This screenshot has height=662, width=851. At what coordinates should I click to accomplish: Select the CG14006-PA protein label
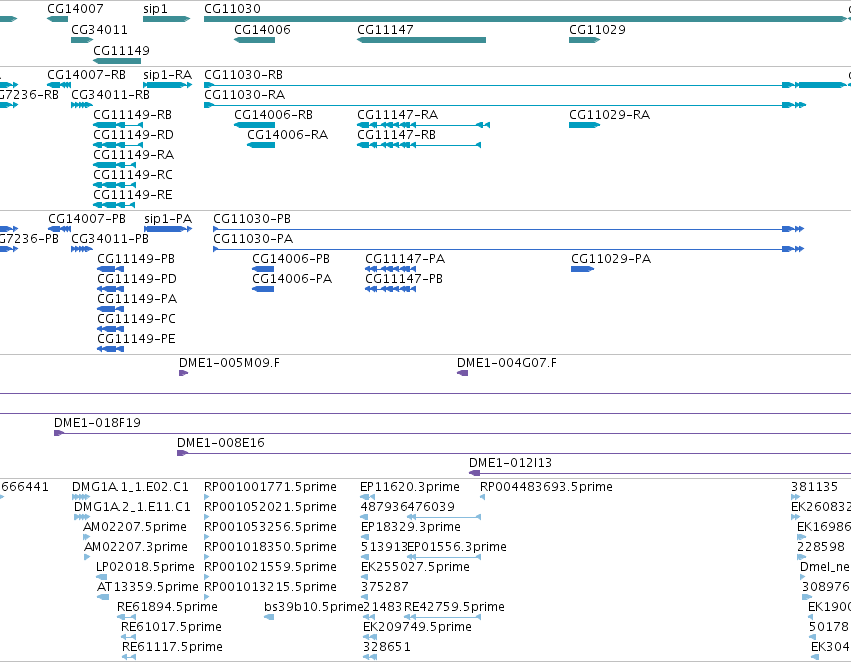(x=292, y=279)
